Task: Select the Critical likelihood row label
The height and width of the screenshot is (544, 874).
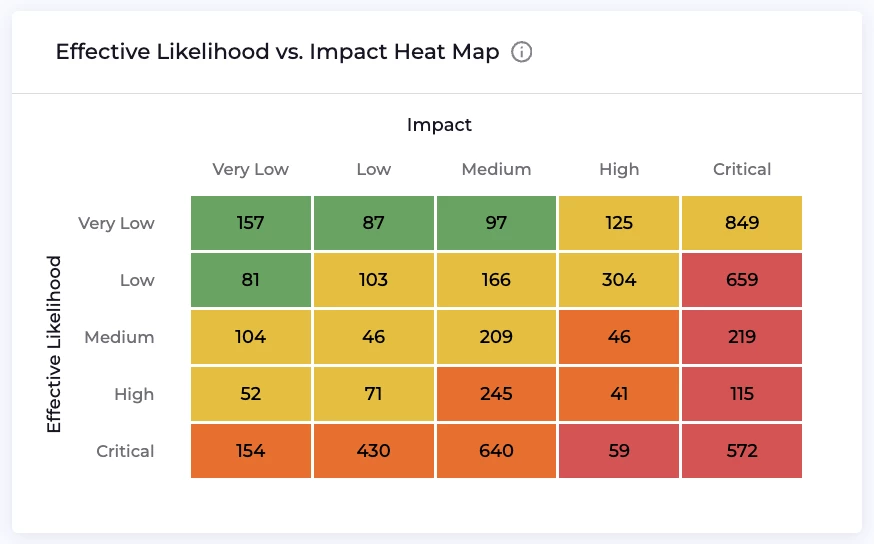Action: pos(125,451)
